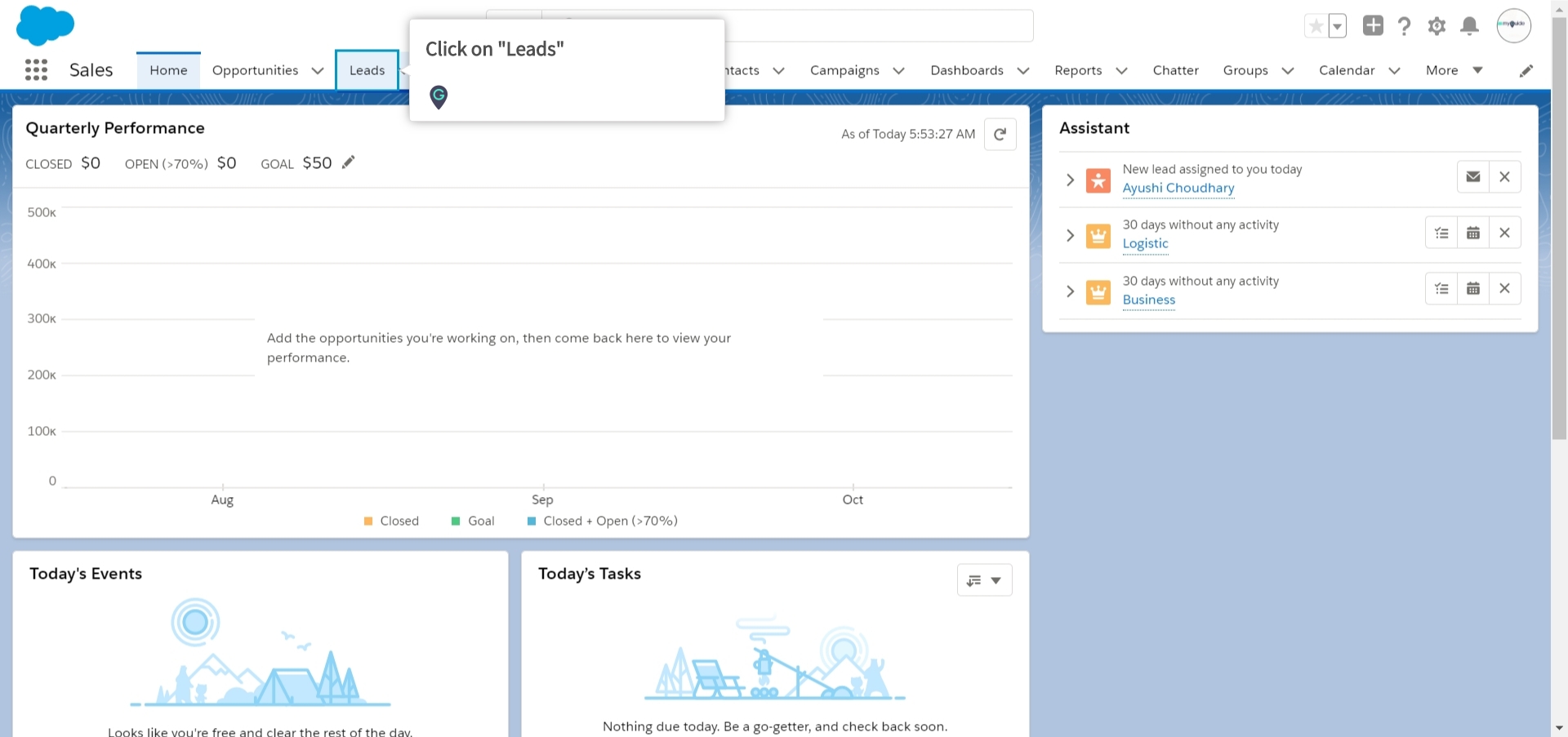
Task: Open the Reports tab dropdown chevron
Action: pos(1121,71)
